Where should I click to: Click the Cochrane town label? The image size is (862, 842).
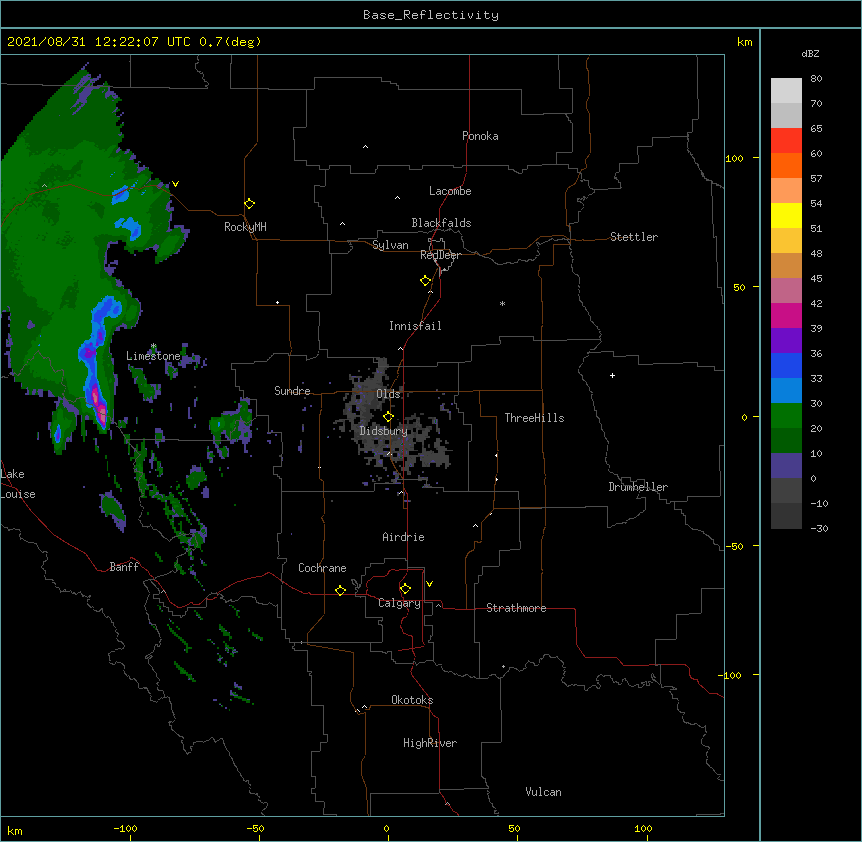pos(322,568)
